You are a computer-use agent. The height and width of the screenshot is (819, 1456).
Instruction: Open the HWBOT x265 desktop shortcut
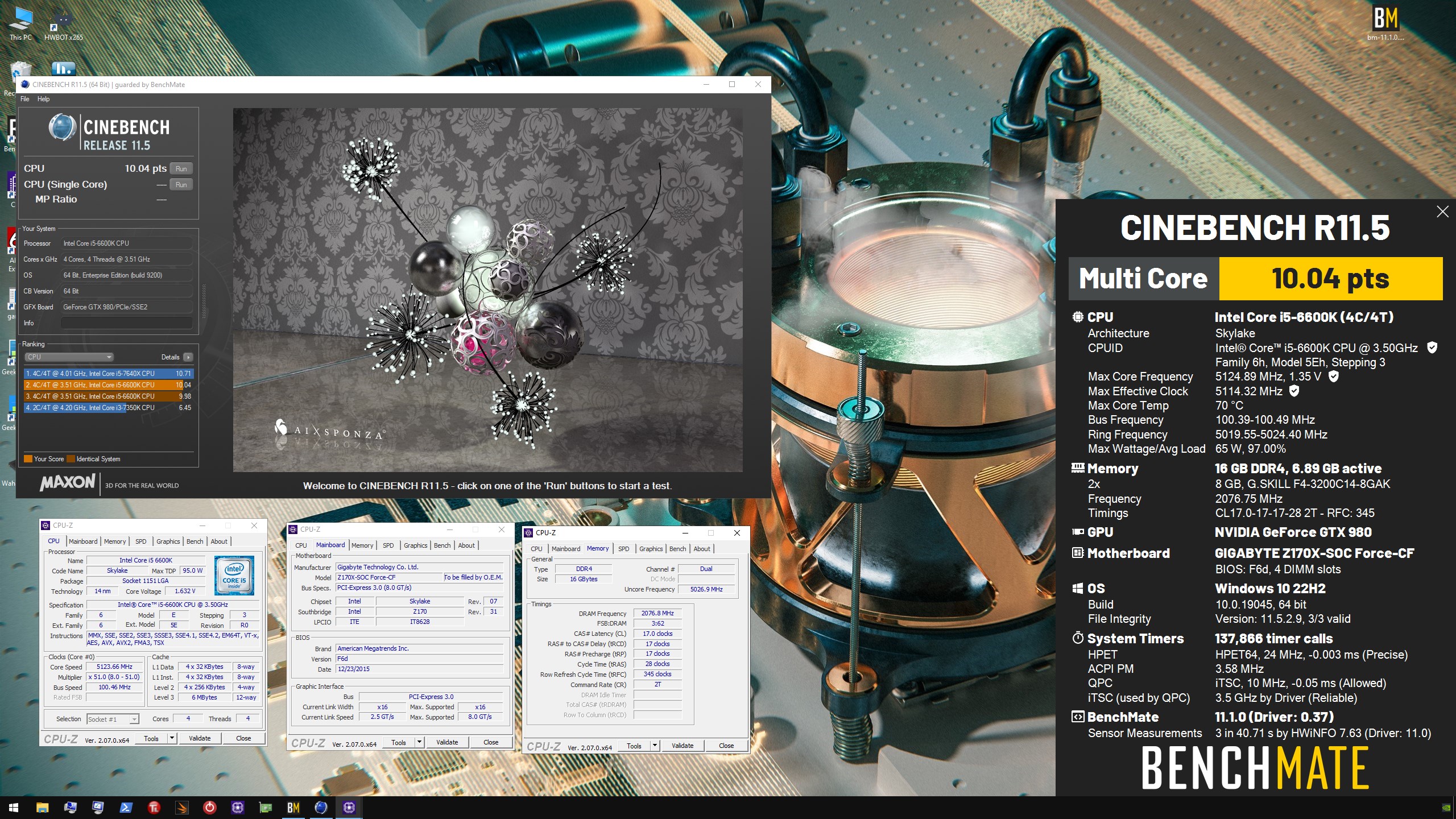pyautogui.click(x=63, y=24)
